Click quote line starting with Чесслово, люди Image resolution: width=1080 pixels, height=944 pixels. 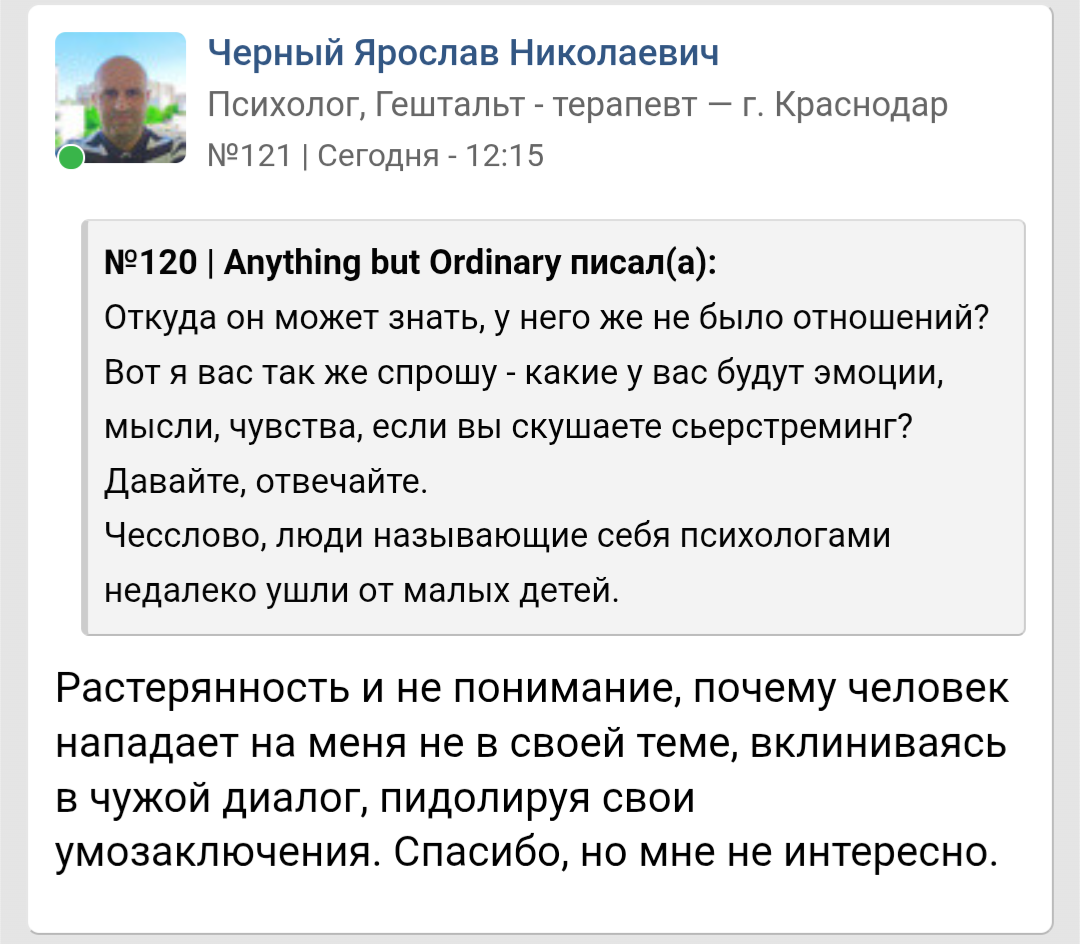point(497,536)
